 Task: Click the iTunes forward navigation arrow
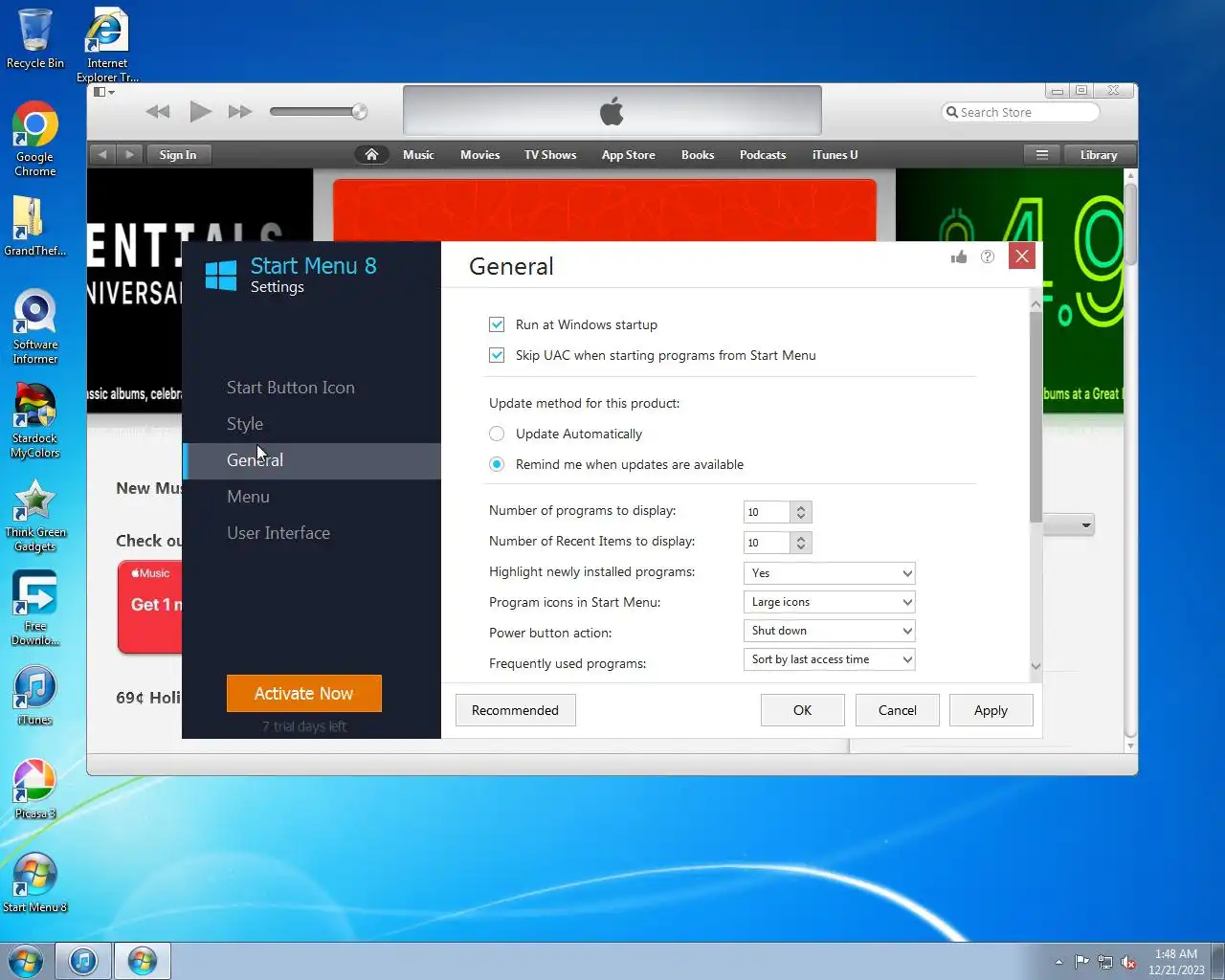[130, 154]
